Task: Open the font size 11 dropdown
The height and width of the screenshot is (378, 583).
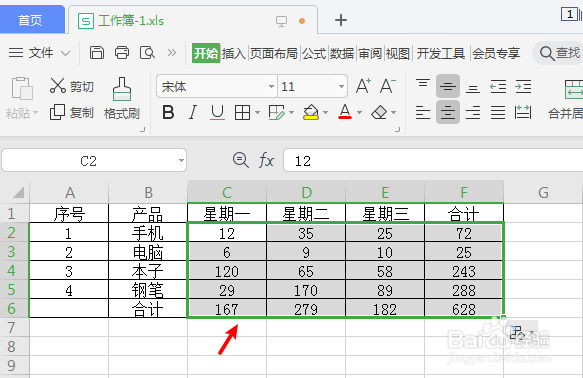Action: click(341, 87)
